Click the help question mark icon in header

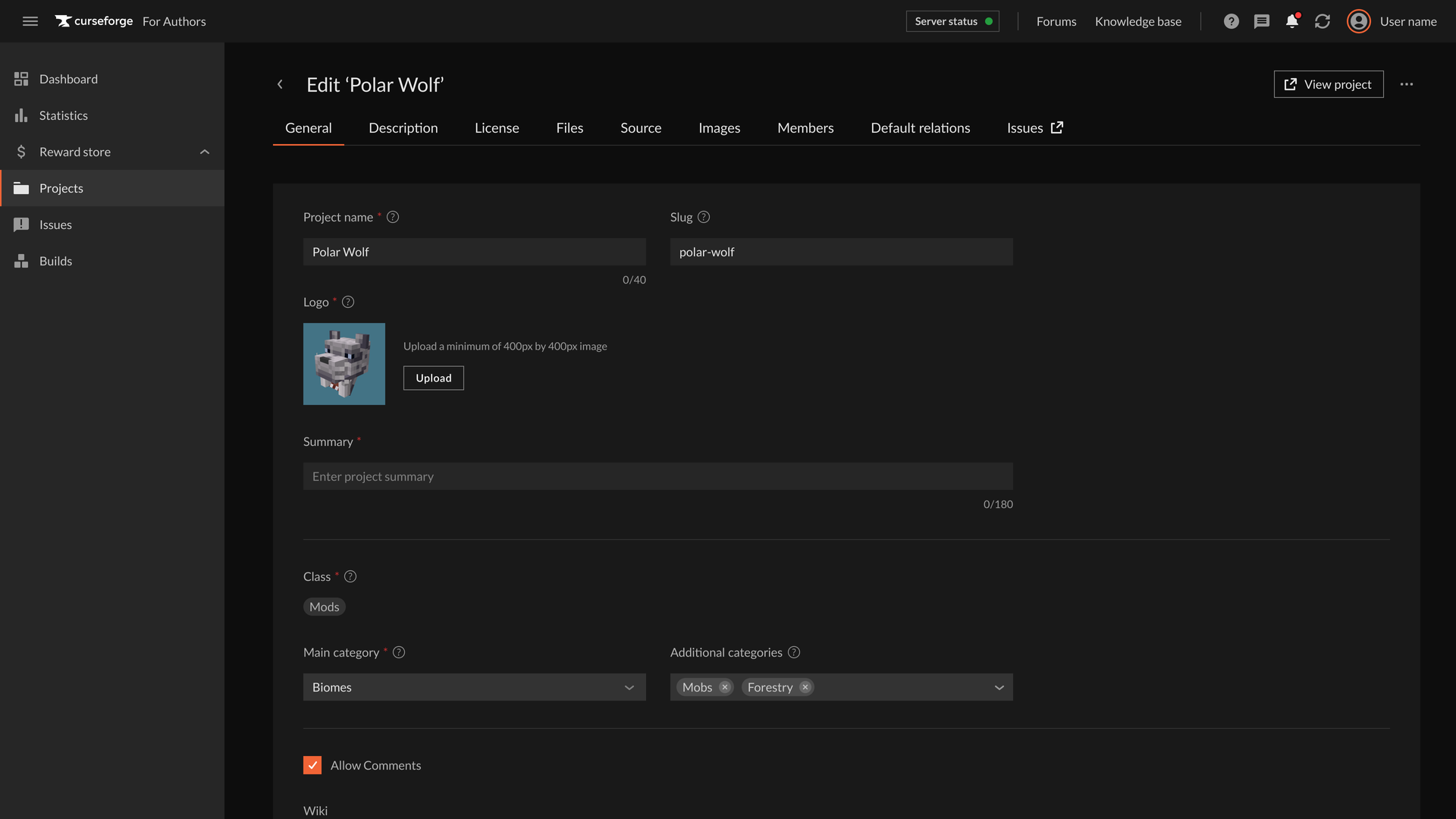tap(1232, 21)
